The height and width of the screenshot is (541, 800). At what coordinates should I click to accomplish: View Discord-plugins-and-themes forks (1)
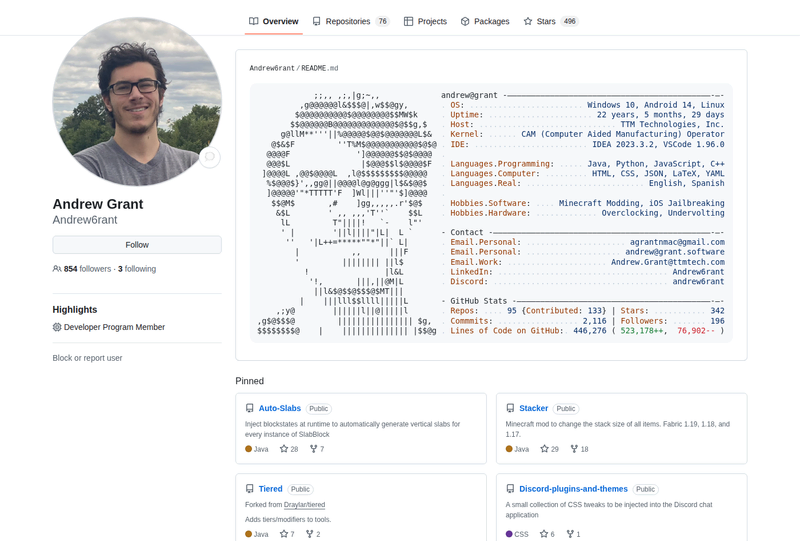tap(573, 534)
